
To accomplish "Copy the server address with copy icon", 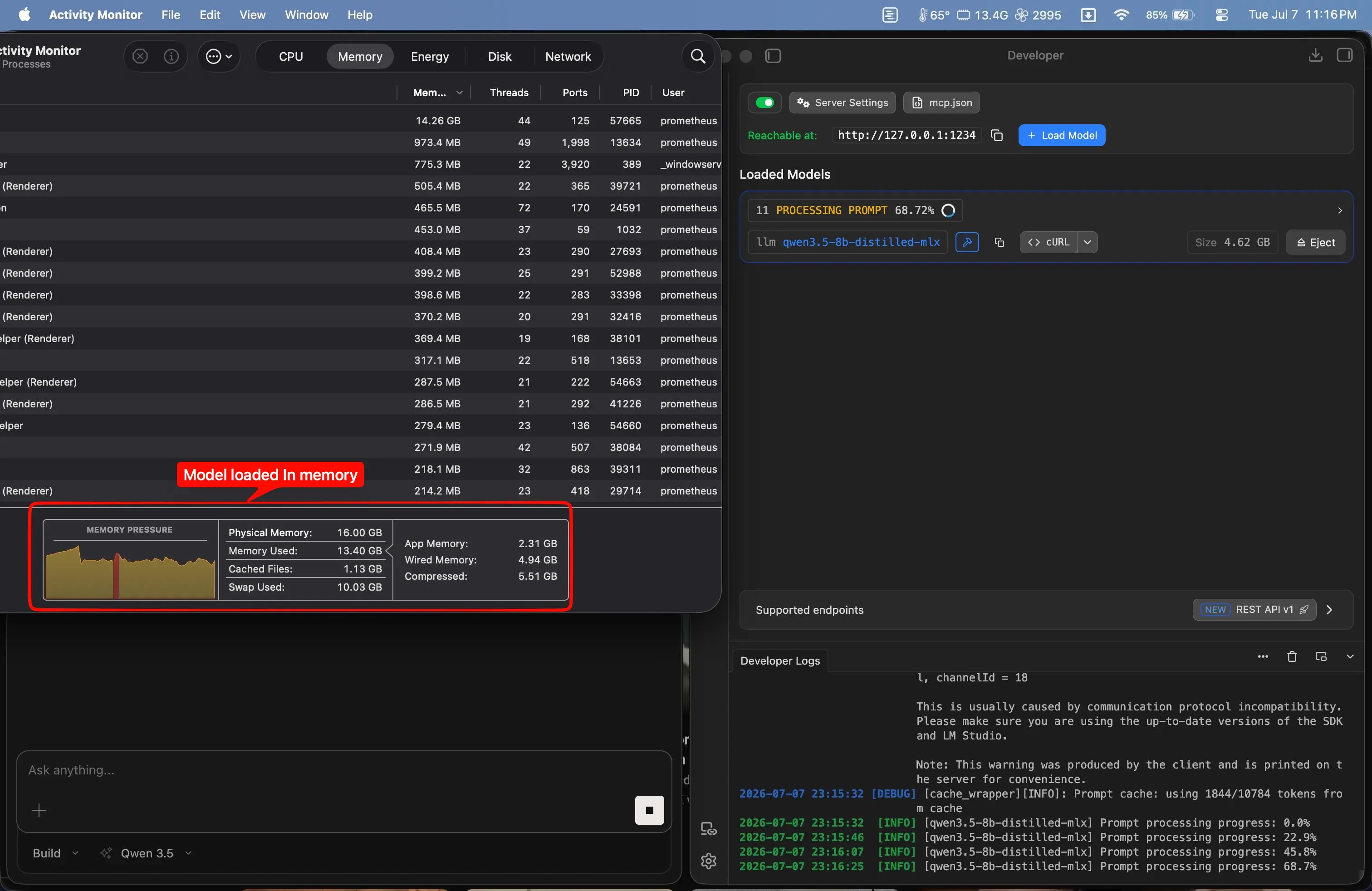I will click(997, 136).
